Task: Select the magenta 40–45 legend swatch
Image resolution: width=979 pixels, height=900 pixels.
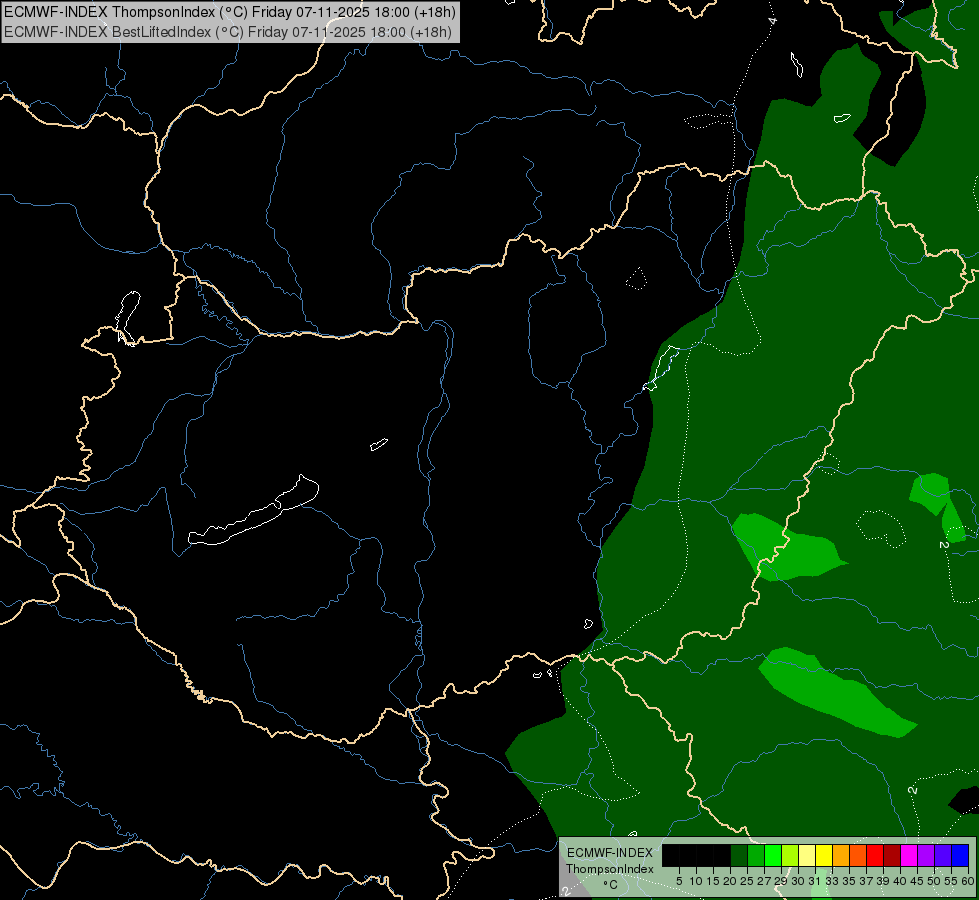Action: [909, 855]
